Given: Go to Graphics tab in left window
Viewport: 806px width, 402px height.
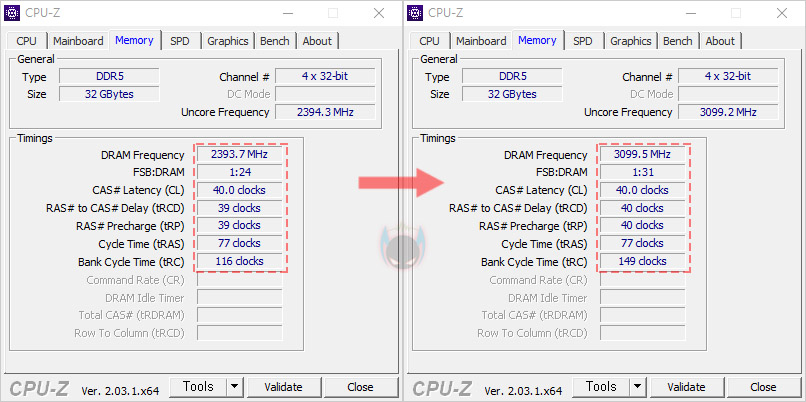Looking at the screenshot, I should (x=228, y=41).
